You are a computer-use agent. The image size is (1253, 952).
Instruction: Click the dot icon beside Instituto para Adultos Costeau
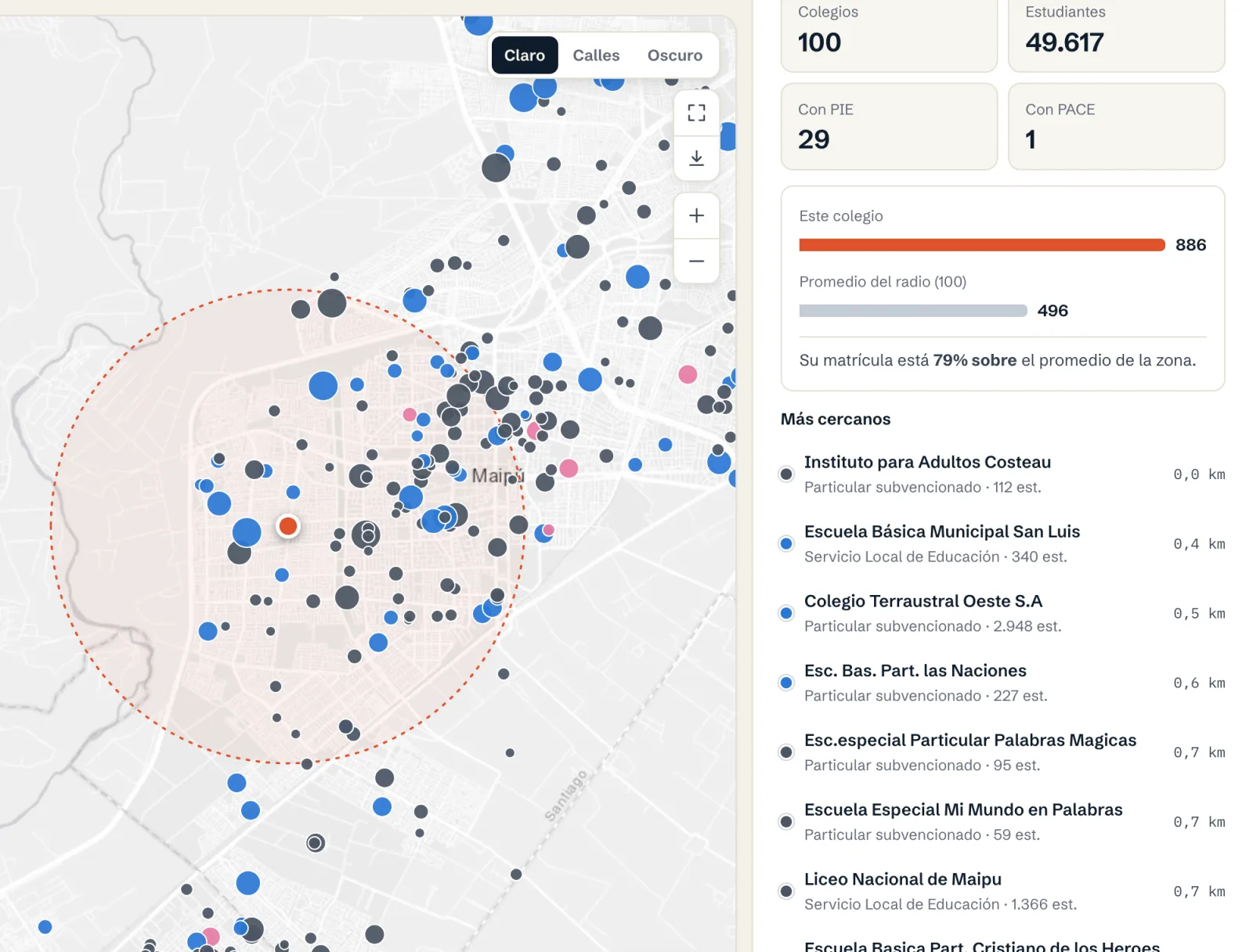click(x=786, y=474)
